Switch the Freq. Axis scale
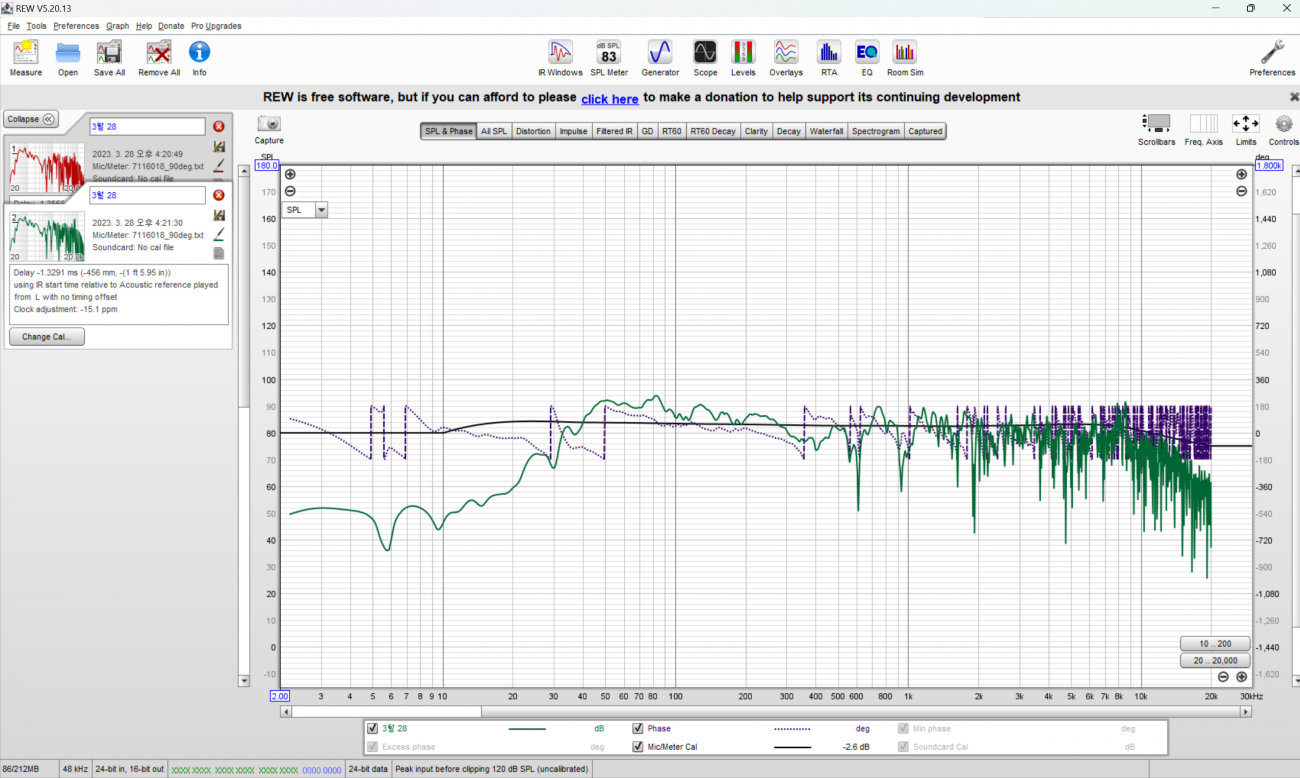Viewport: 1300px width, 778px height. [1203, 124]
